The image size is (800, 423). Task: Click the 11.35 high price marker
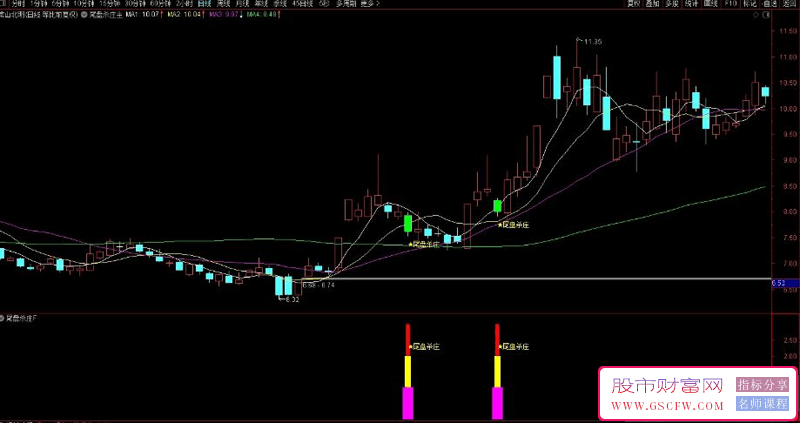[593, 42]
